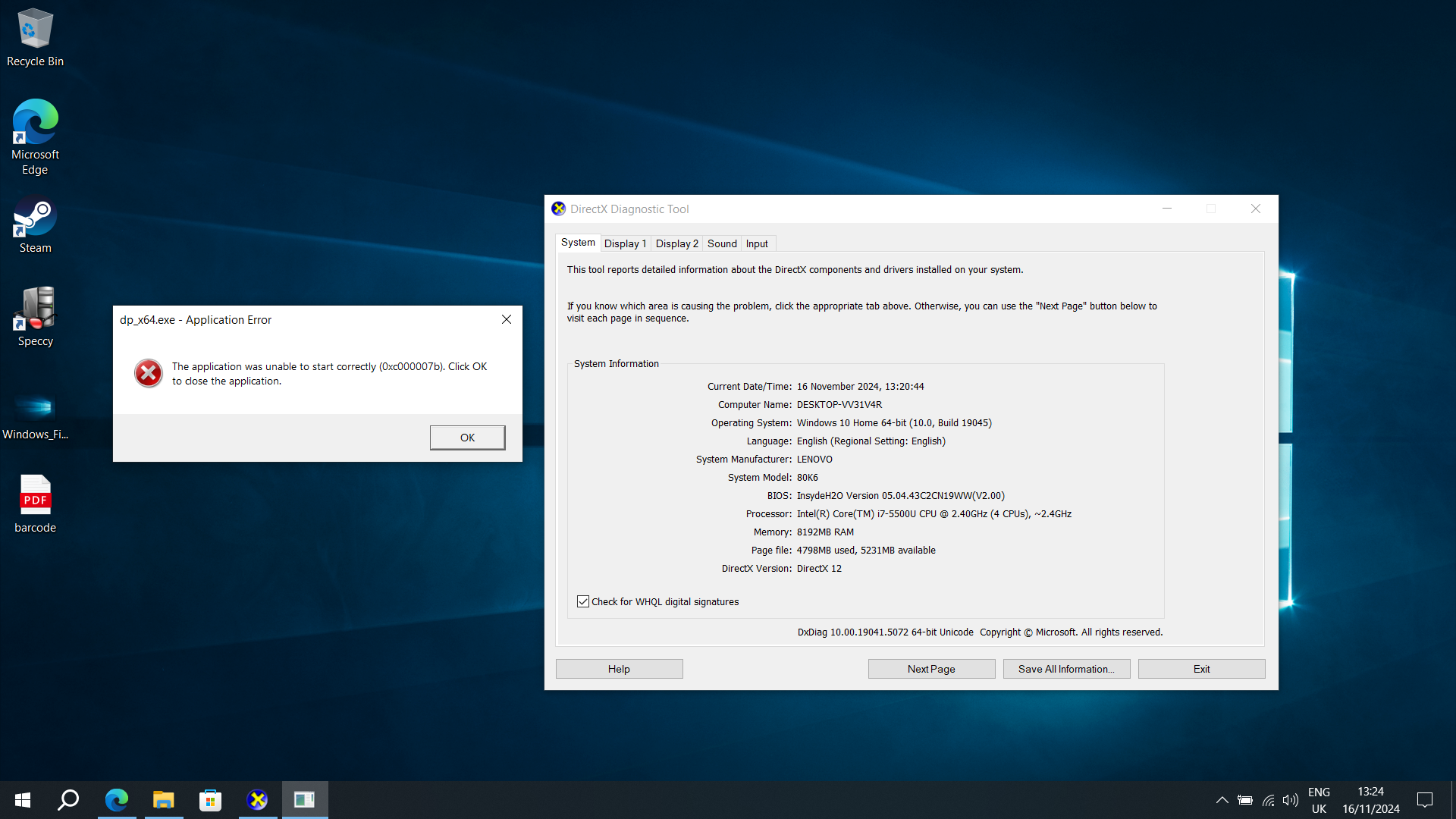Open the volume speaker tray icon
The width and height of the screenshot is (1456, 819).
click(1290, 800)
